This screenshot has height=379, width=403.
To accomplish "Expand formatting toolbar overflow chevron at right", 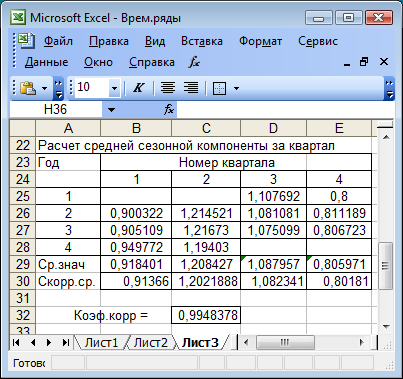I will [x=389, y=89].
